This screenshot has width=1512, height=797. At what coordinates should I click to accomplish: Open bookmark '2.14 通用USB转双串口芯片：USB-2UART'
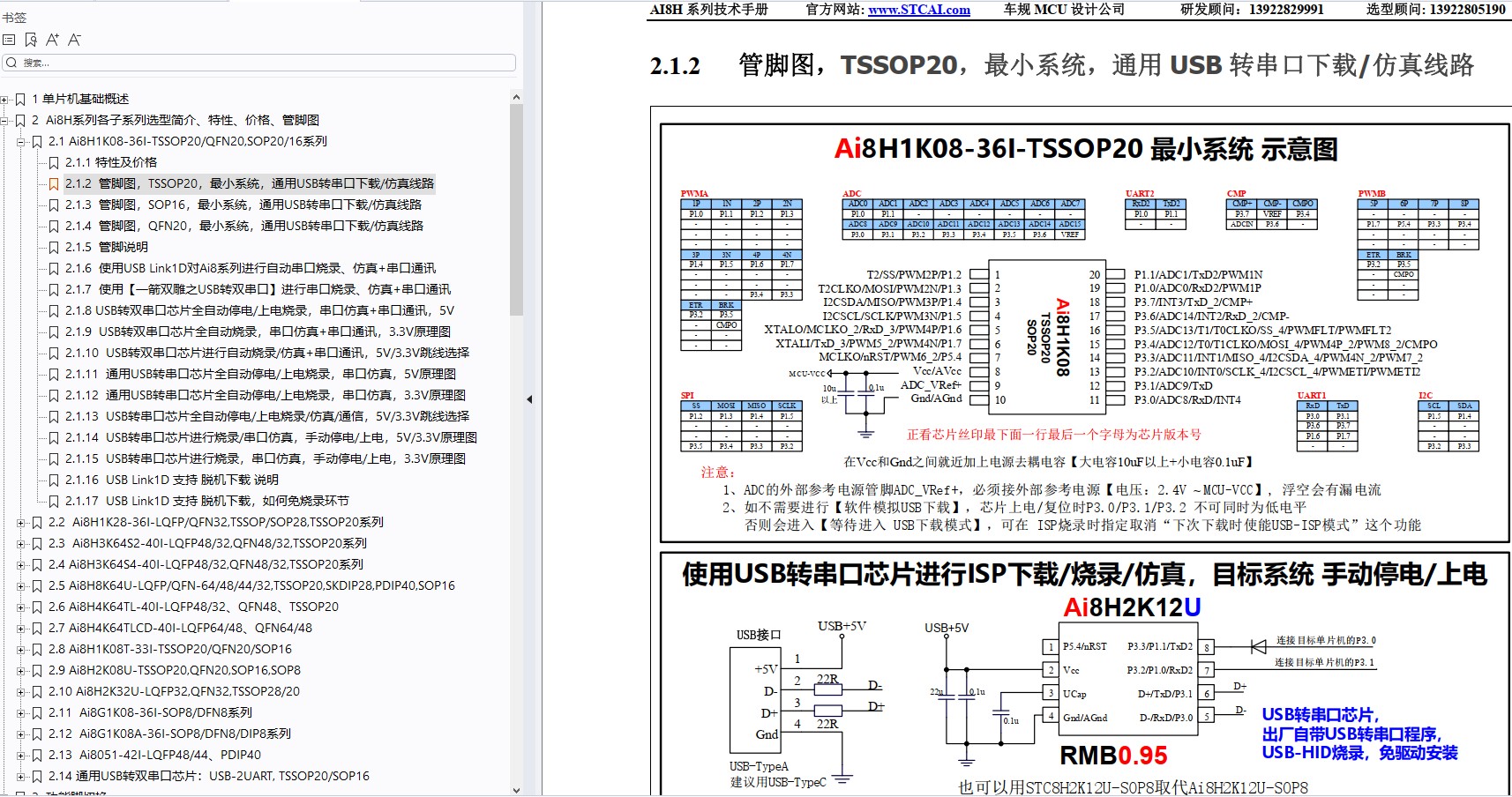tap(209, 776)
